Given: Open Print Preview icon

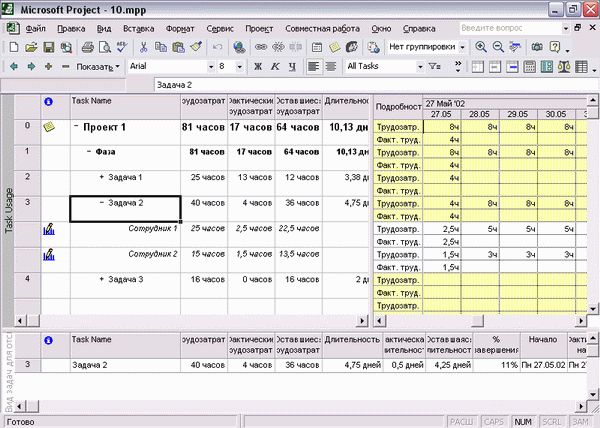Looking at the screenshot, I should point(105,47).
